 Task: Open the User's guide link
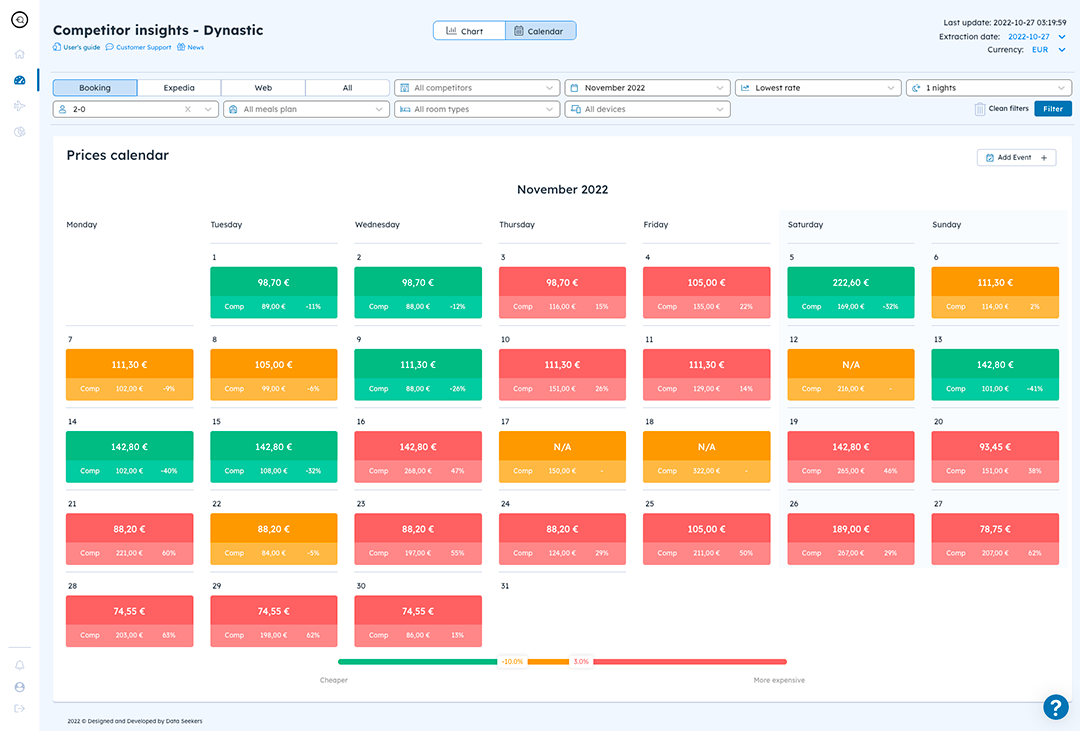76,48
